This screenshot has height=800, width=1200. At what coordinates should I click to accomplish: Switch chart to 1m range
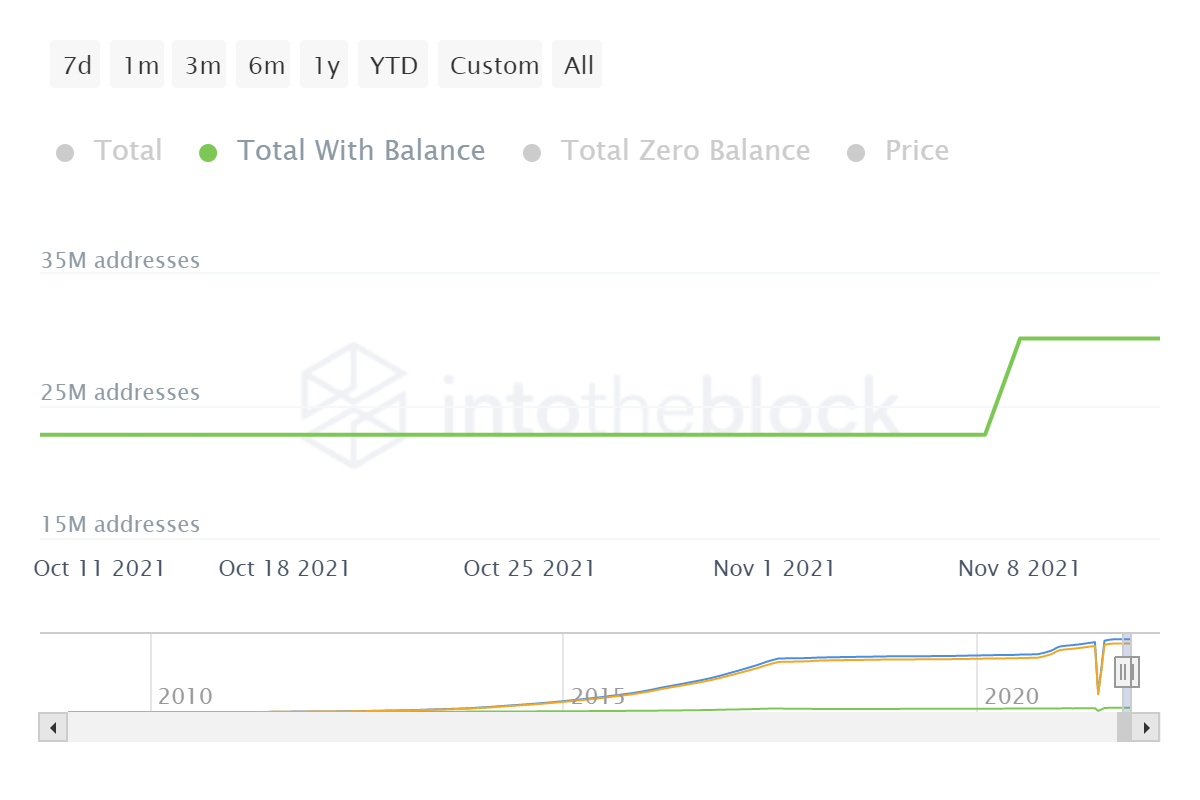[140, 65]
